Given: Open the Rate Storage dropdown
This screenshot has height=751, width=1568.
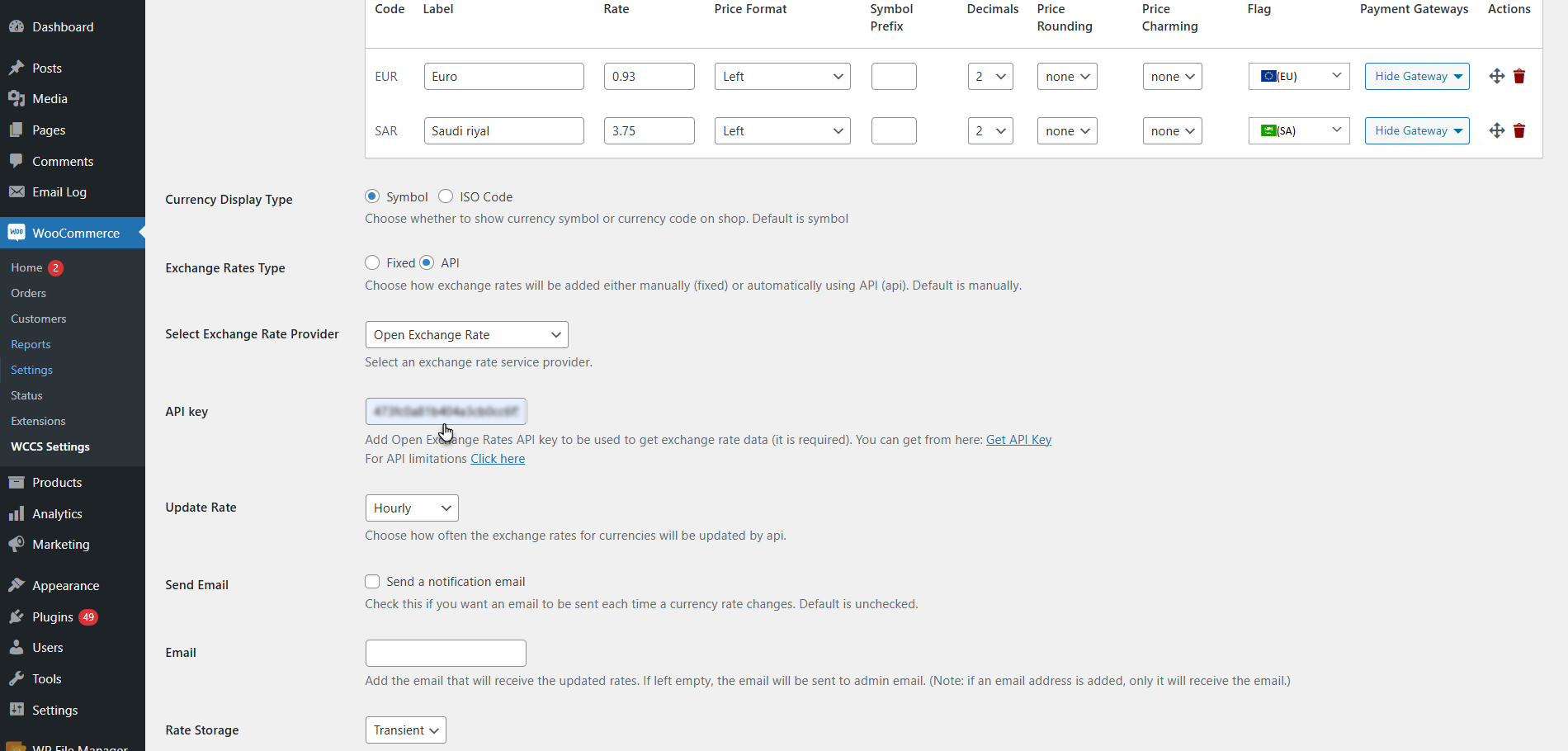Looking at the screenshot, I should (405, 730).
